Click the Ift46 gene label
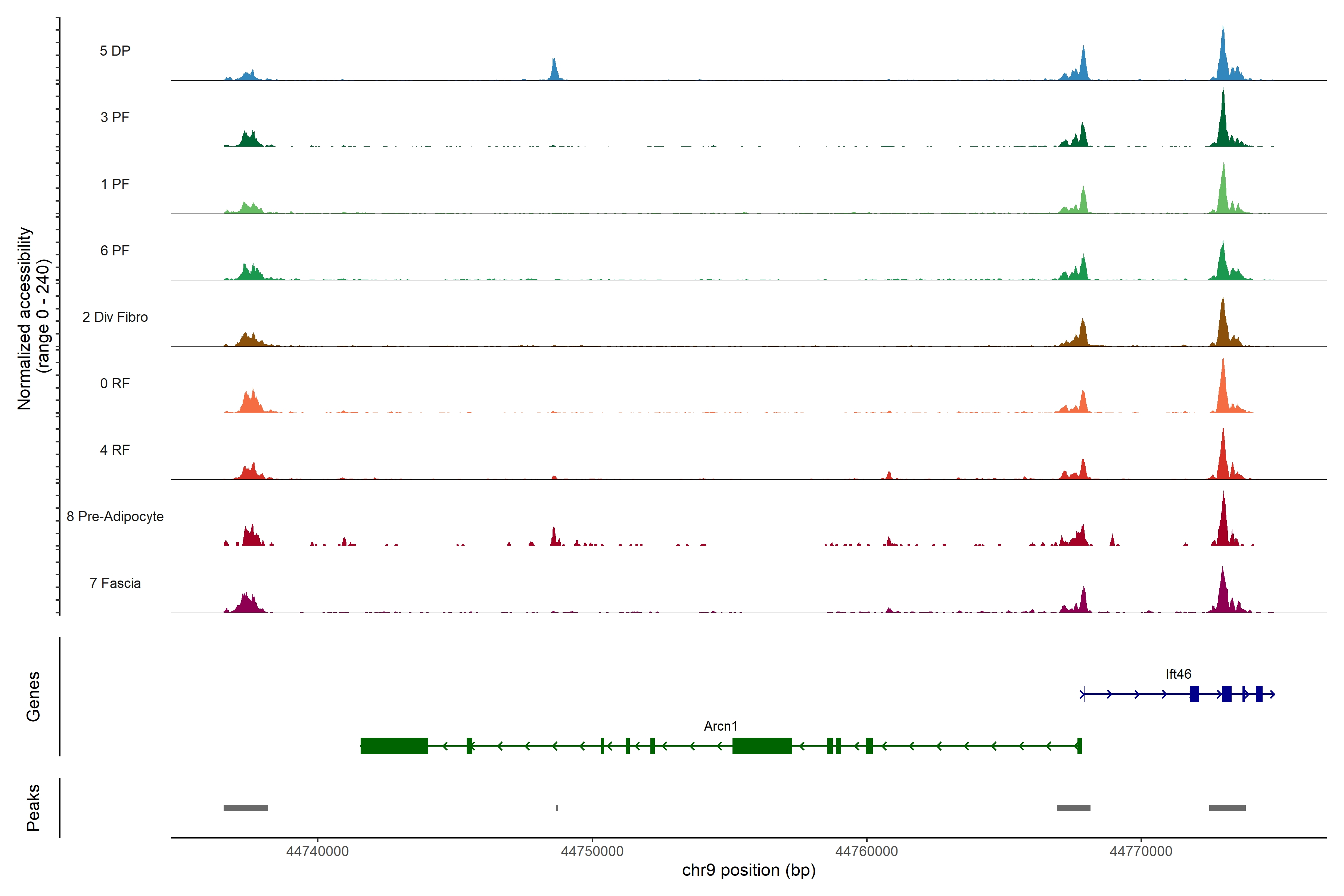 point(1178,674)
